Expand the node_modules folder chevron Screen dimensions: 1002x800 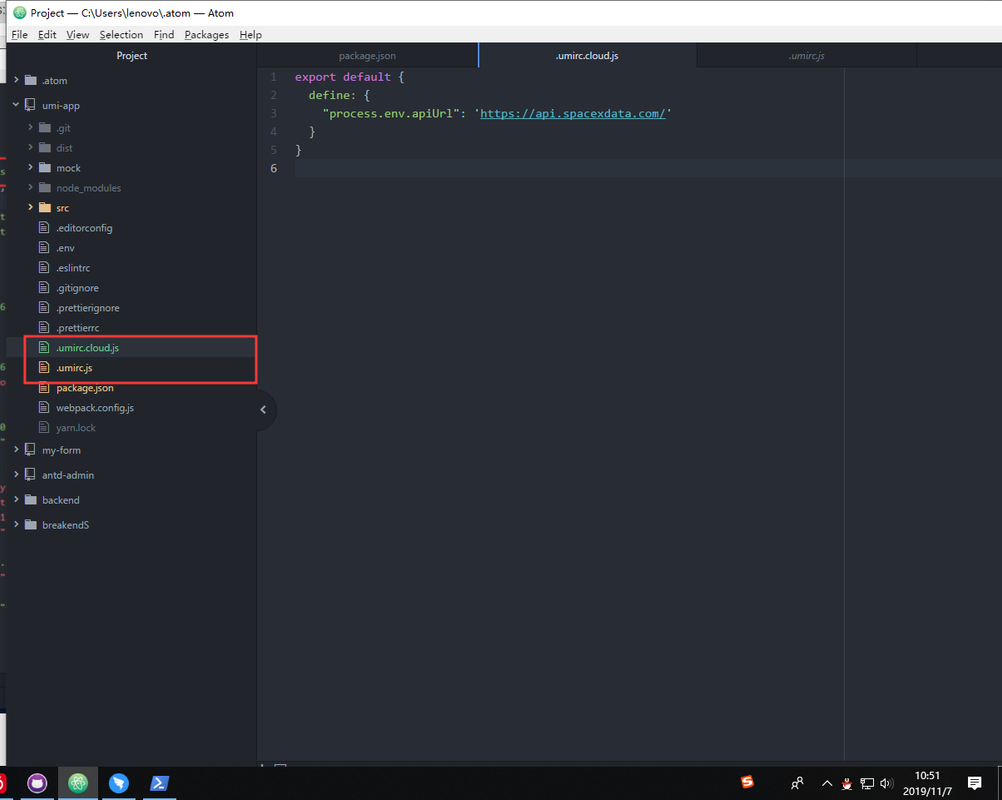pyautogui.click(x=30, y=187)
